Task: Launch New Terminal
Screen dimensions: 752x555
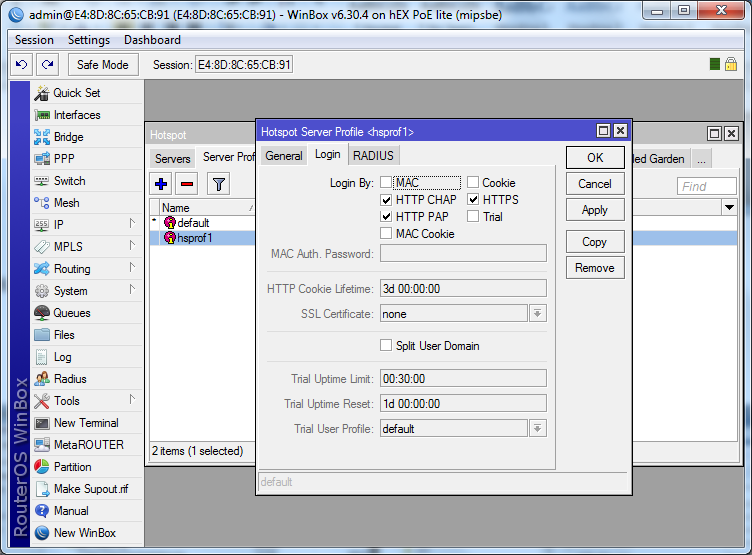Action: click(87, 423)
